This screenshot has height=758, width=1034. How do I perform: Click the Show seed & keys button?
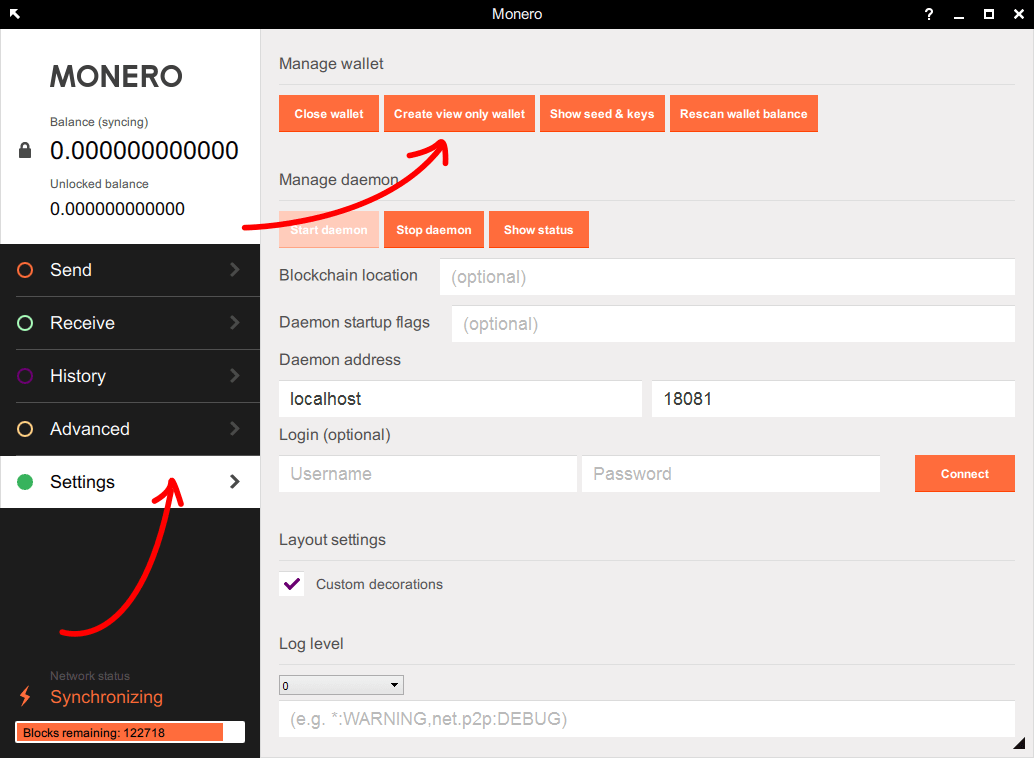(x=602, y=114)
